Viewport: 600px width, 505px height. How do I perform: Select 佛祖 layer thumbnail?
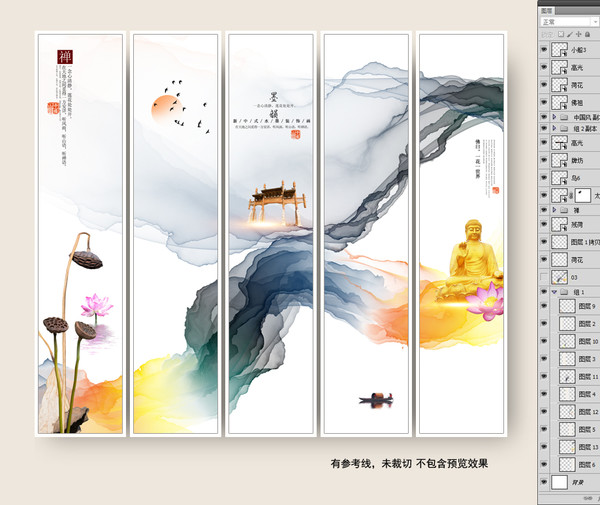[x=559, y=103]
